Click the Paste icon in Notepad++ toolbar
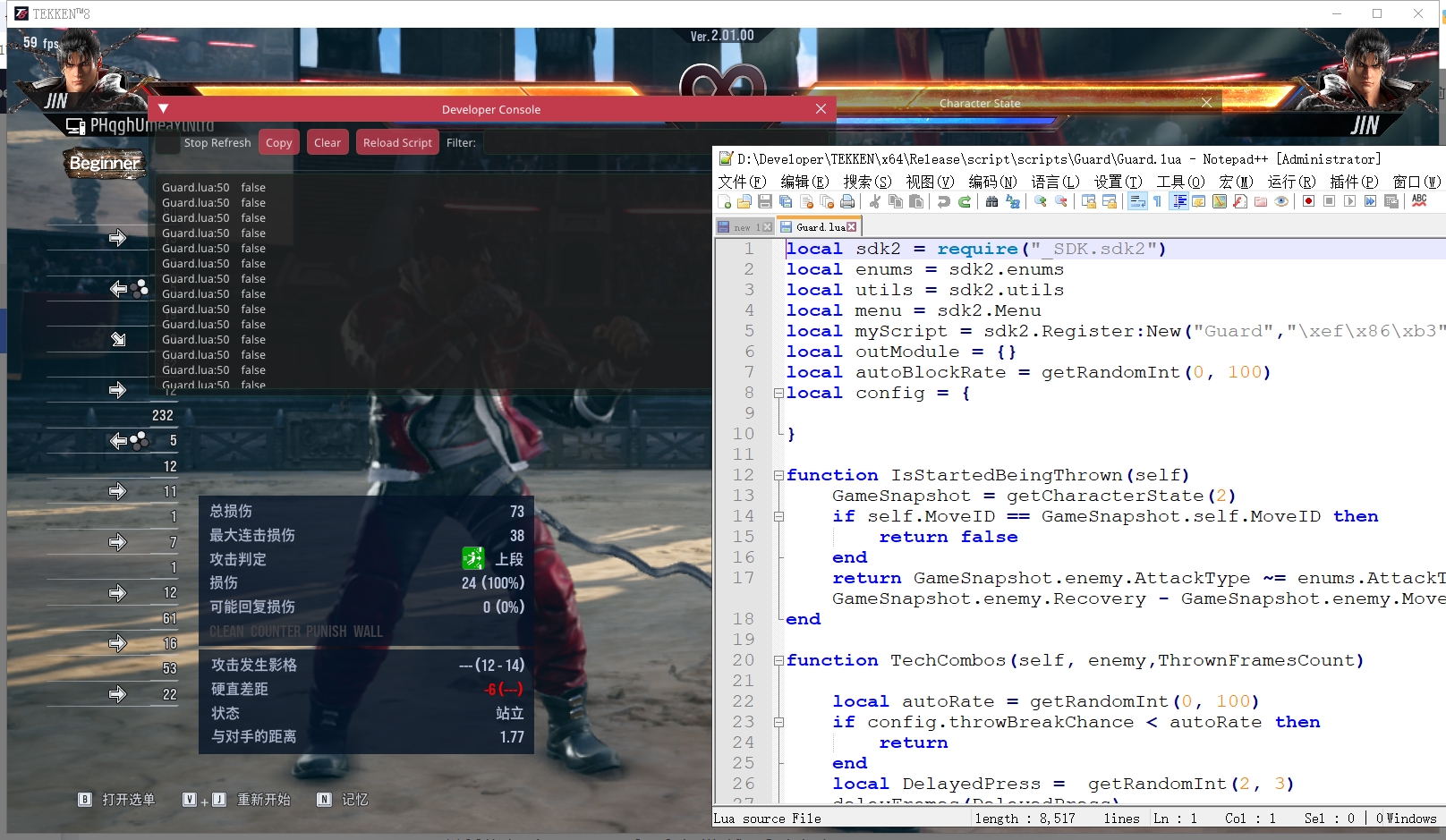The width and height of the screenshot is (1446, 840). pyautogui.click(x=916, y=202)
